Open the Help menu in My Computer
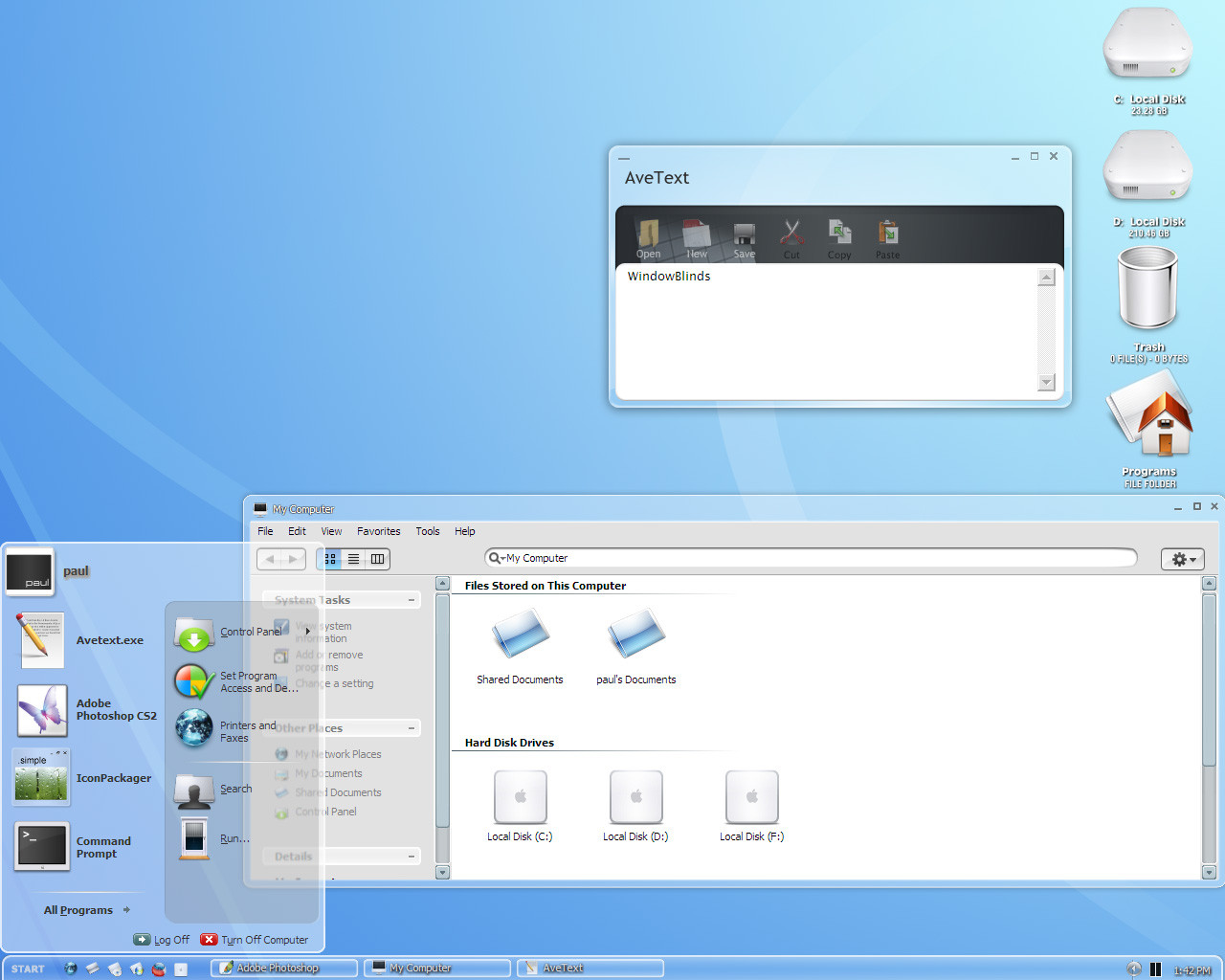Screen dimensions: 1225x980 pyautogui.click(x=465, y=531)
